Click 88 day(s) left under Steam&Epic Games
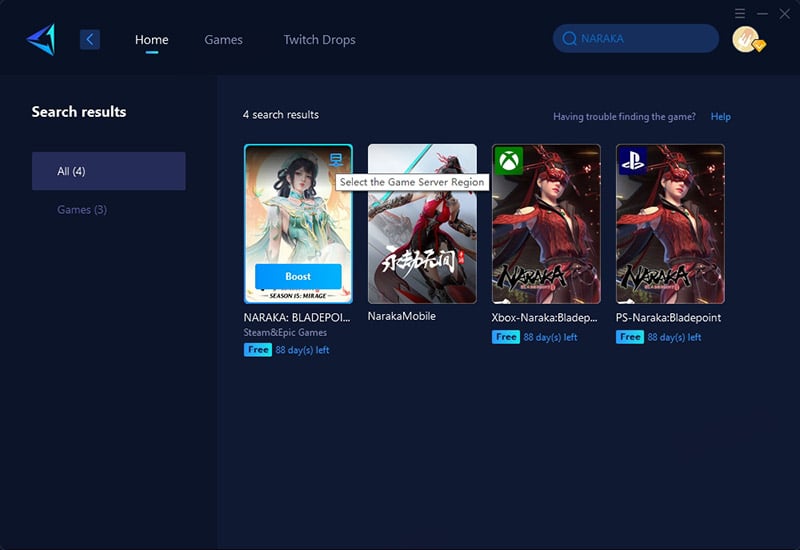This screenshot has height=550, width=800. (303, 350)
